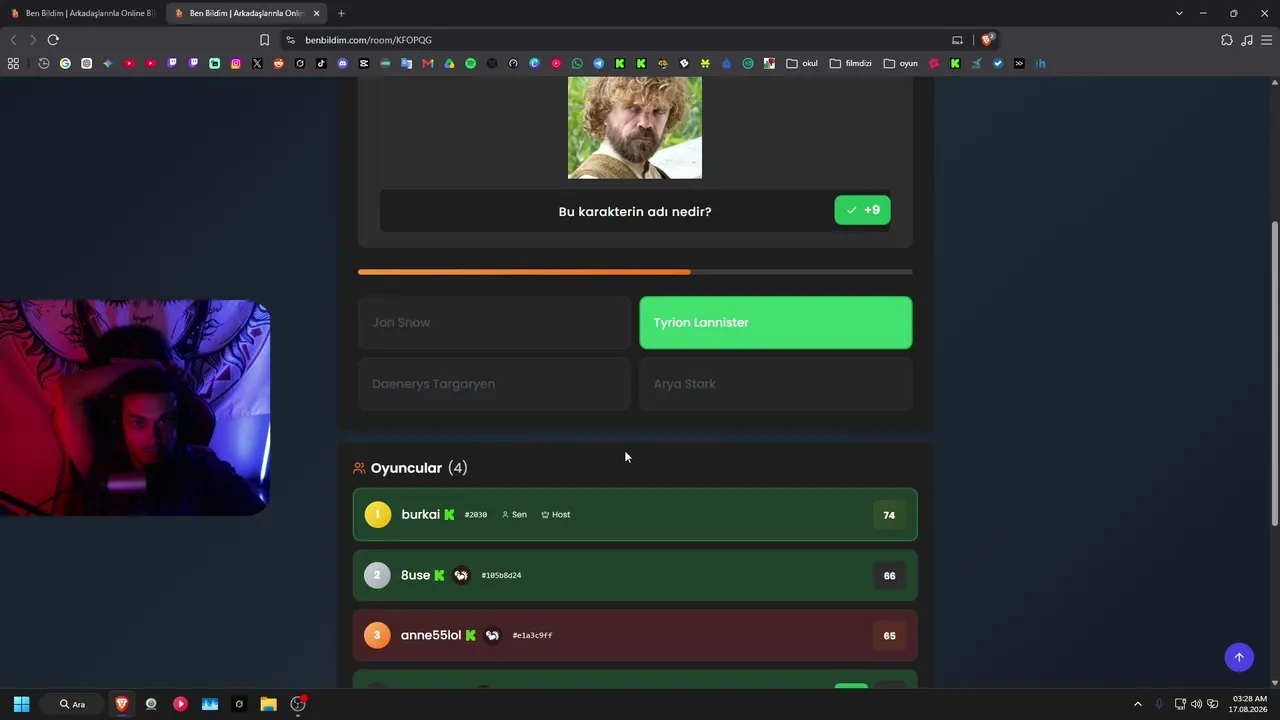Click the scroll-to-top arrow button
This screenshot has height=720, width=1280.
(x=1239, y=657)
